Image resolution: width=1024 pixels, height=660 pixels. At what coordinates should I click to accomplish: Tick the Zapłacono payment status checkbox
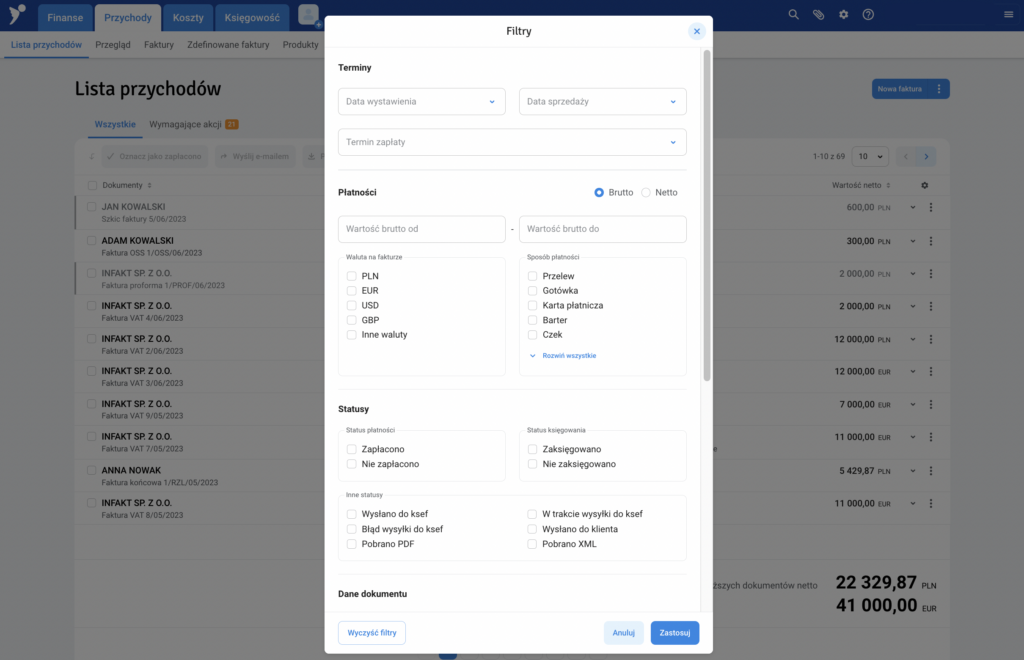click(352, 450)
